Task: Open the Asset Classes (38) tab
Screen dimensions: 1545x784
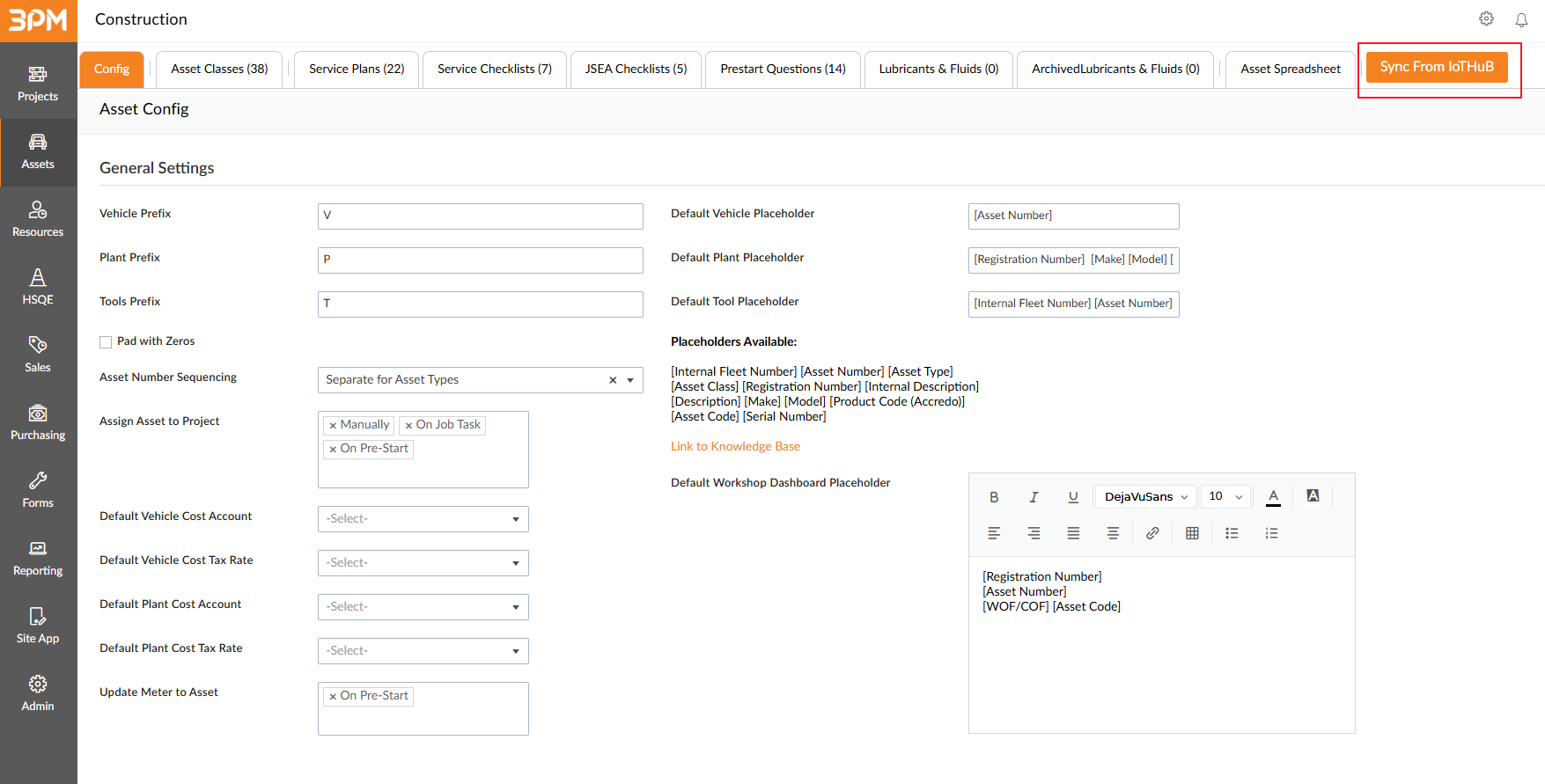Action: point(219,70)
